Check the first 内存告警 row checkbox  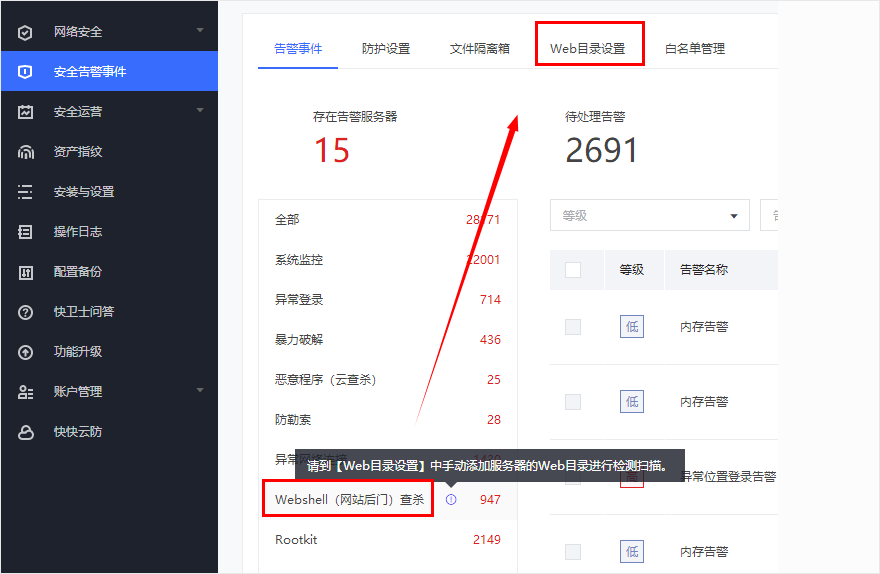pos(573,327)
